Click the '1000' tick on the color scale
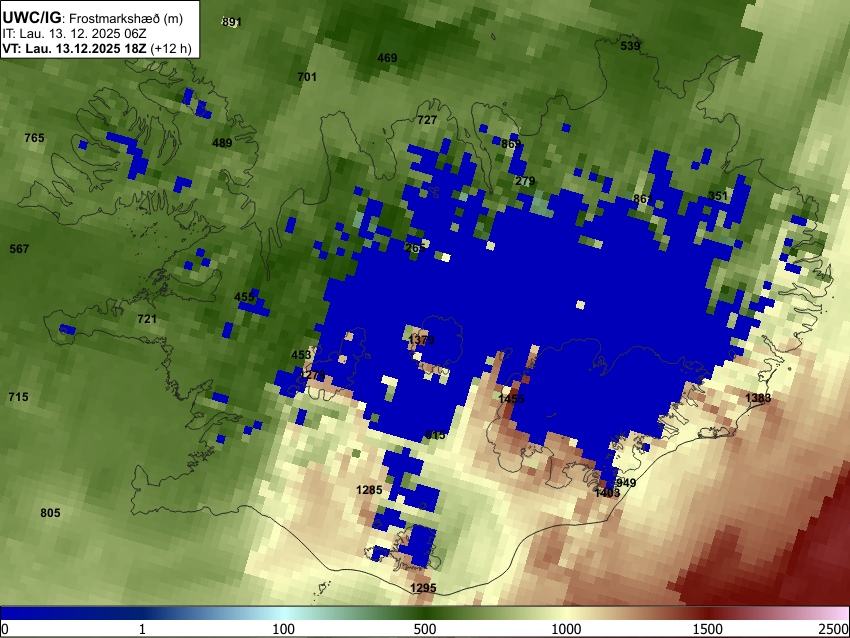 click(566, 629)
